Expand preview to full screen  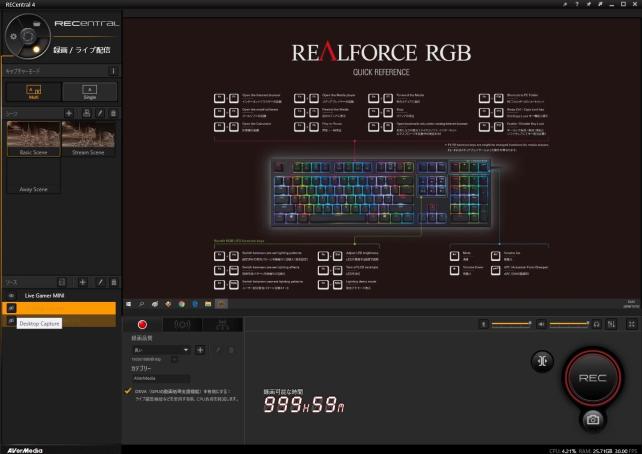tap(631, 324)
